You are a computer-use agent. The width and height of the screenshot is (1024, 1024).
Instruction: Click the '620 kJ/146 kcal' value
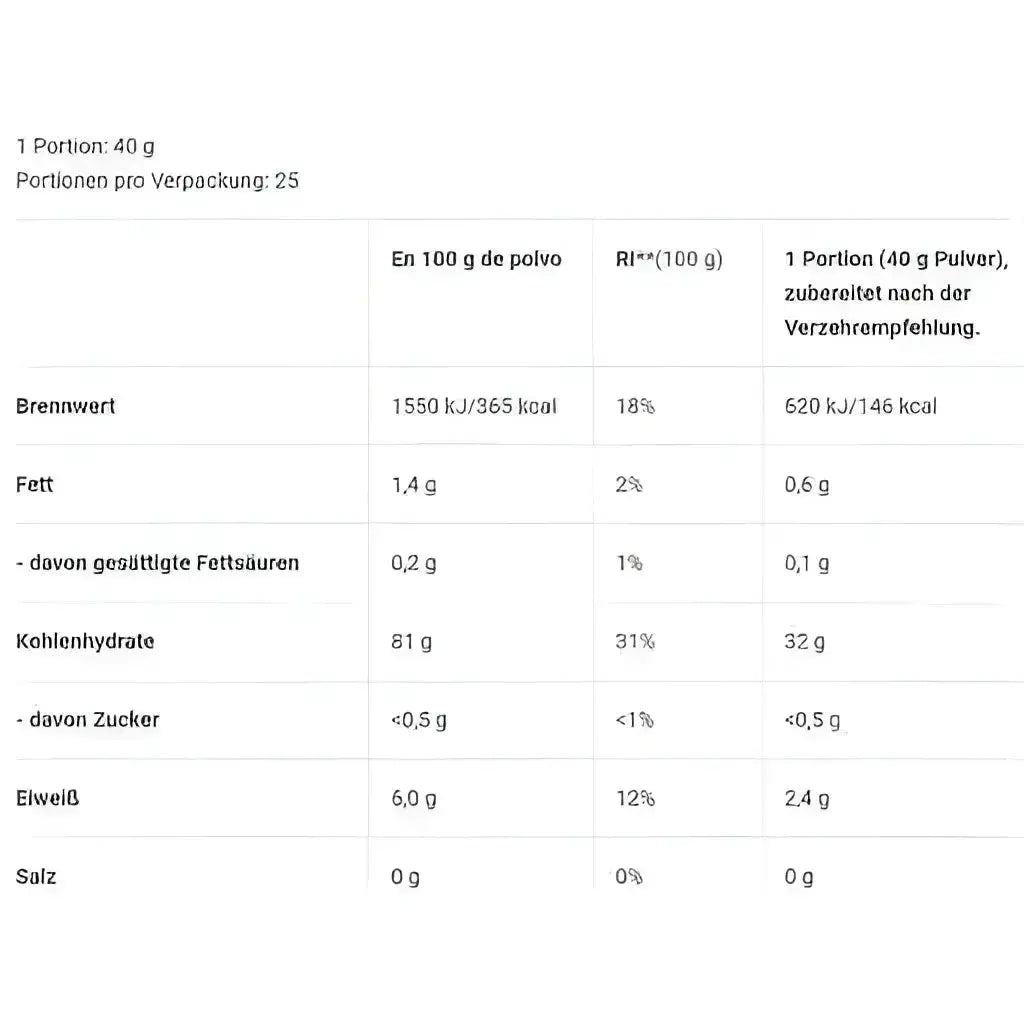tap(861, 406)
